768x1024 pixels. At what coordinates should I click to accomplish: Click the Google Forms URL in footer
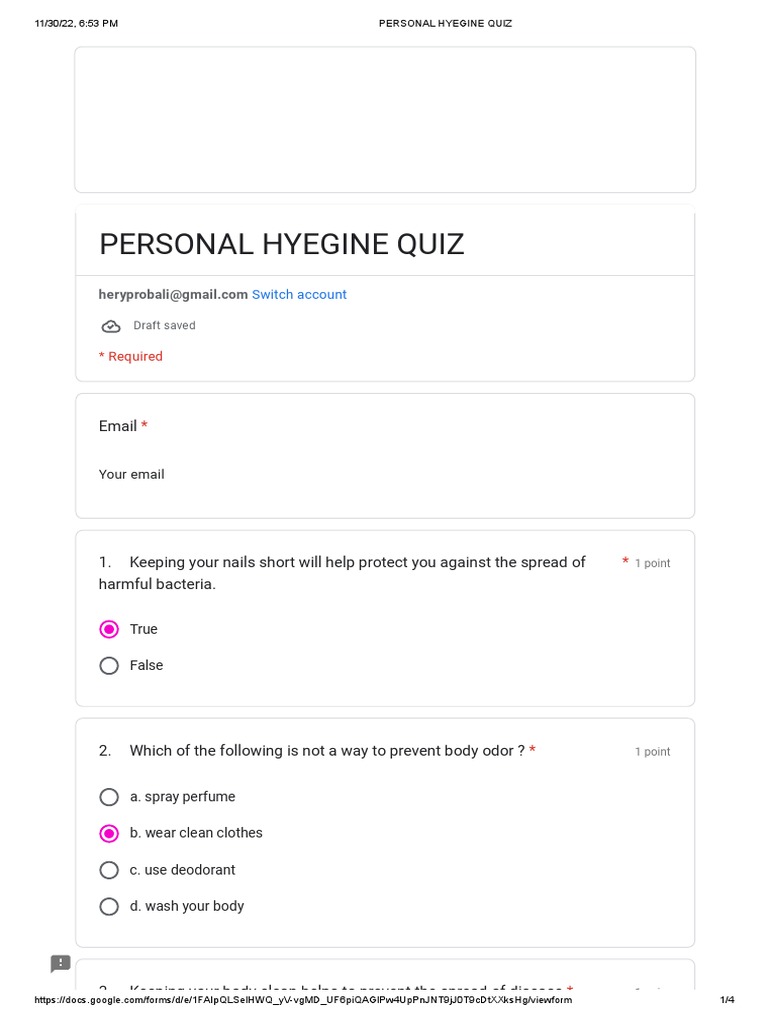[x=303, y=1000]
